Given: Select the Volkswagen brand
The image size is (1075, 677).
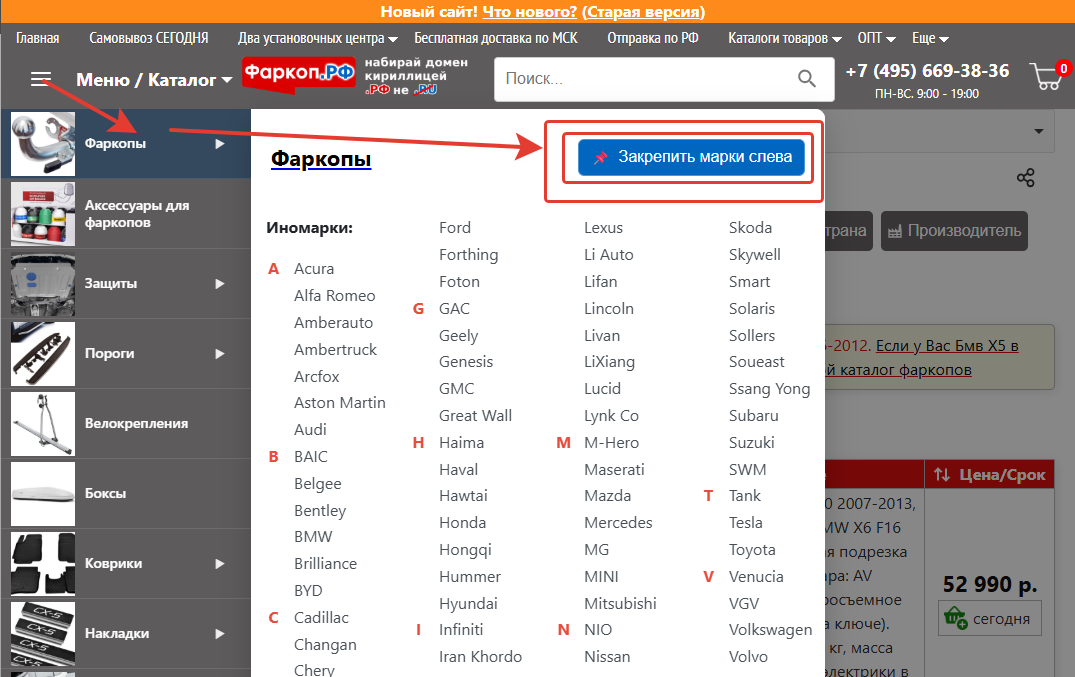Looking at the screenshot, I should 771,630.
